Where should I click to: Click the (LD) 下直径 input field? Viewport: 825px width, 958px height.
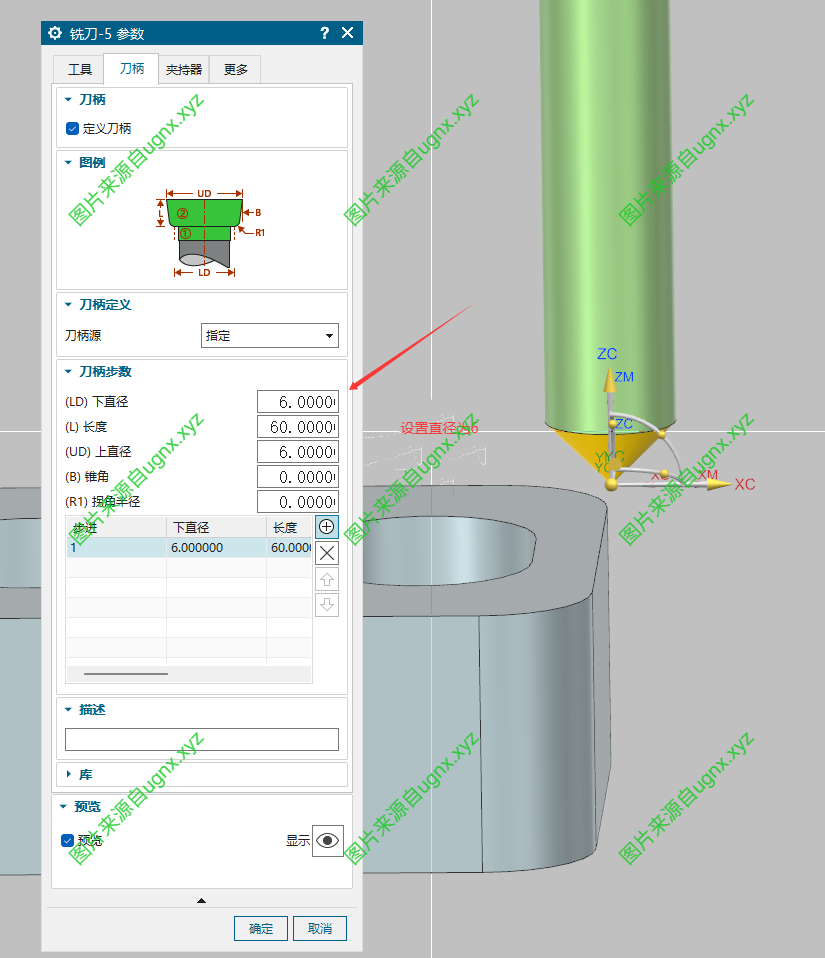[x=297, y=402]
